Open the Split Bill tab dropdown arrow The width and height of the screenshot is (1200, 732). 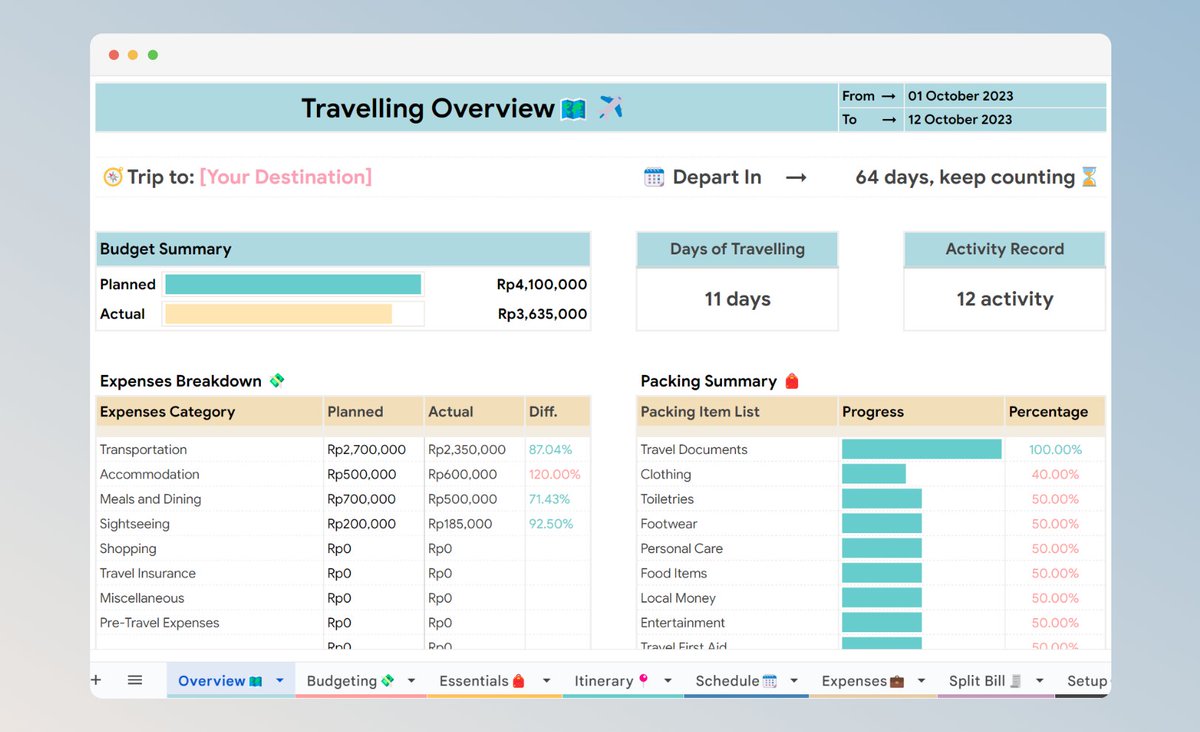pos(1040,681)
